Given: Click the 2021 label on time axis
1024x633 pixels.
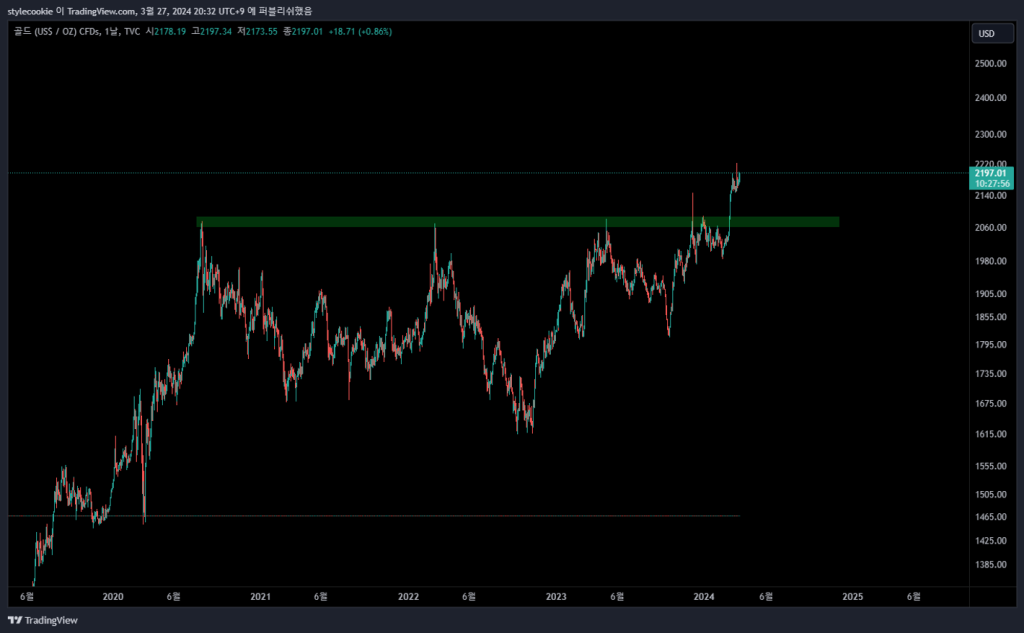Looking at the screenshot, I should click(261, 596).
